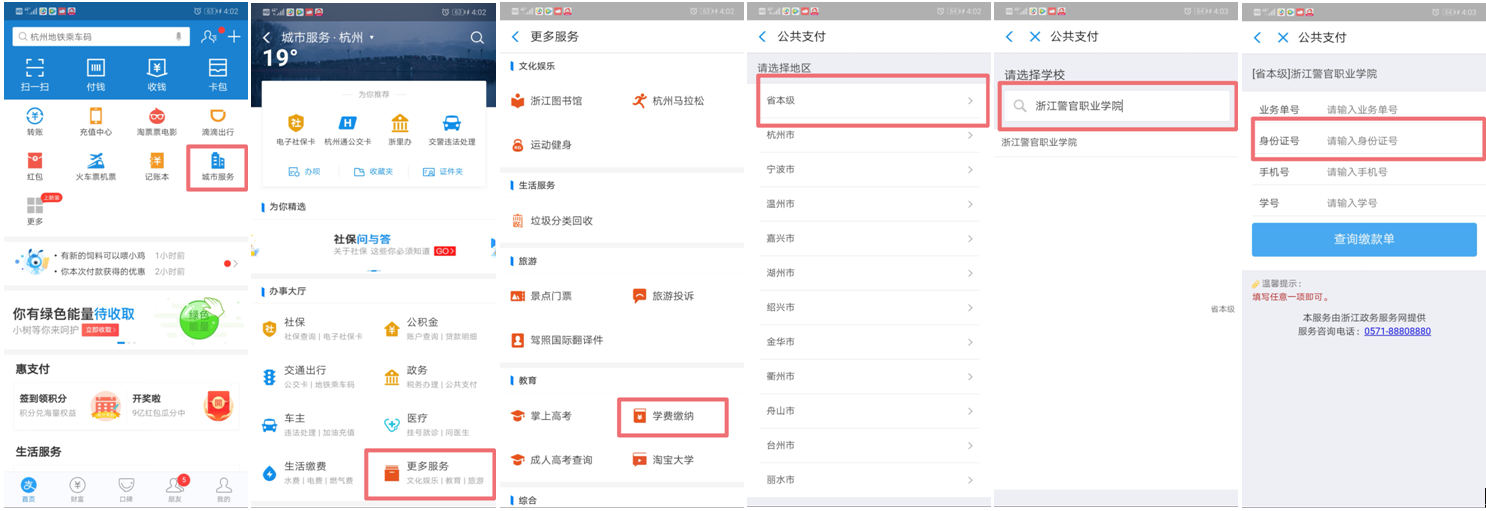Tap microphone icon in search bar

[x=179, y=36]
